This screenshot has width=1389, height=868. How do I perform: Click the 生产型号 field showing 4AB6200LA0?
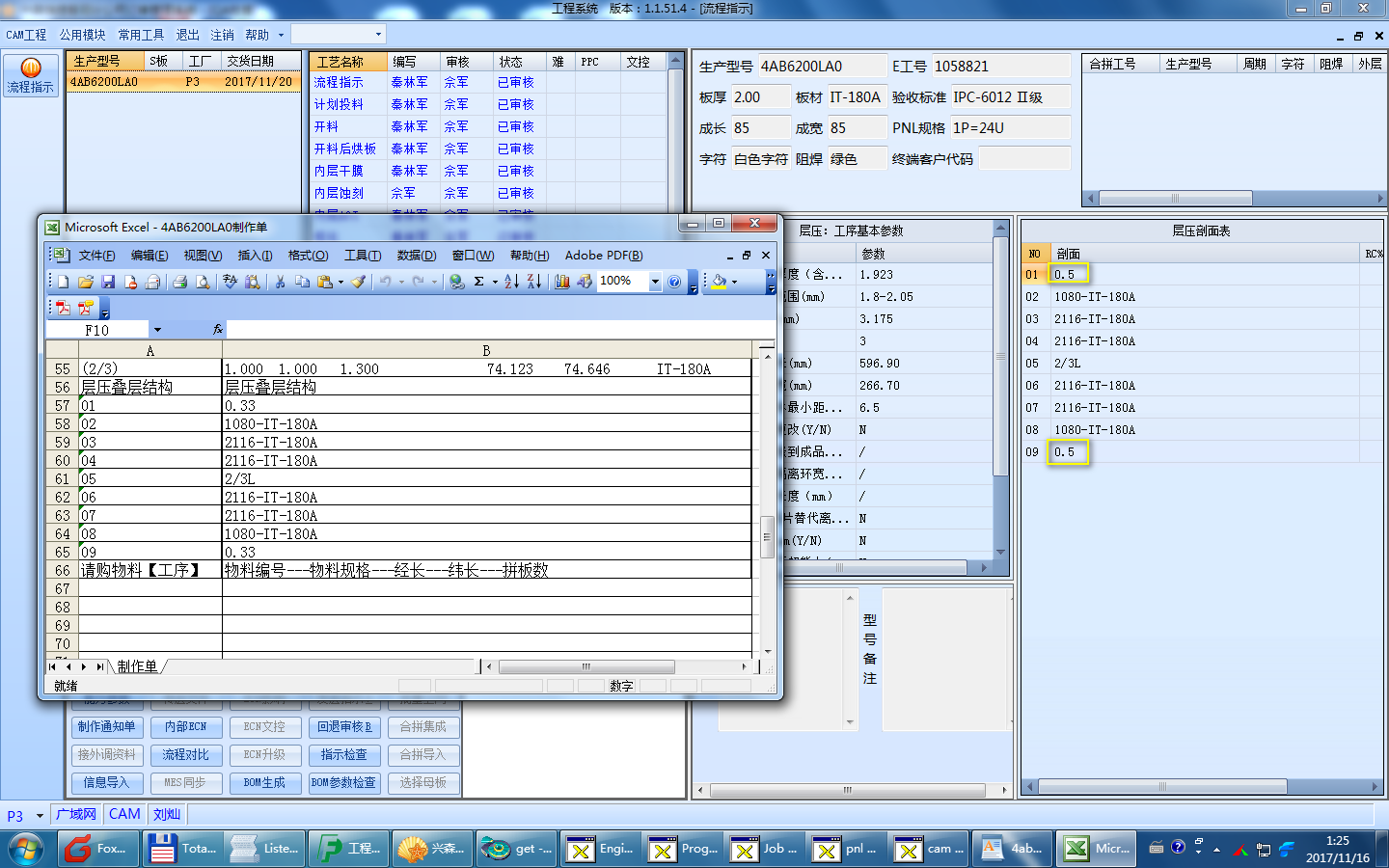tap(822, 67)
